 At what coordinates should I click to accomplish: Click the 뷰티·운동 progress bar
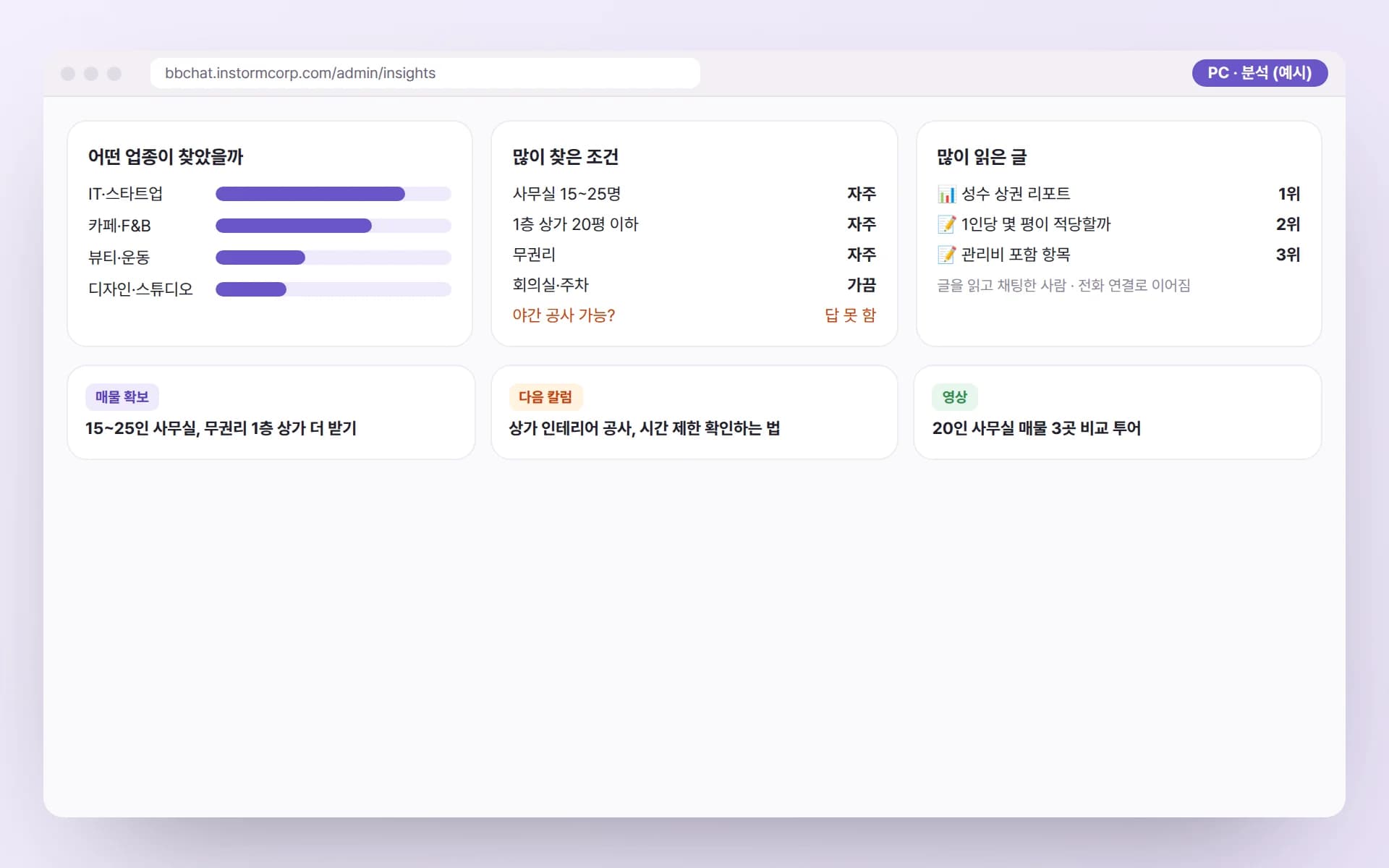334,258
